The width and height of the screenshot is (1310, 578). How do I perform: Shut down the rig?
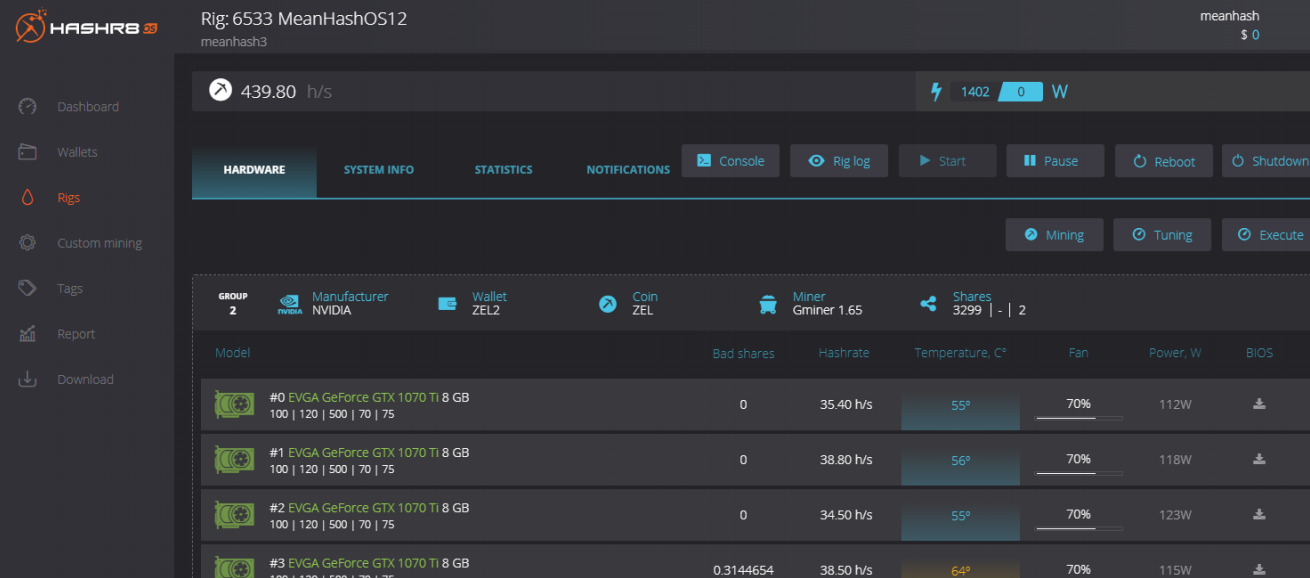pos(1267,161)
